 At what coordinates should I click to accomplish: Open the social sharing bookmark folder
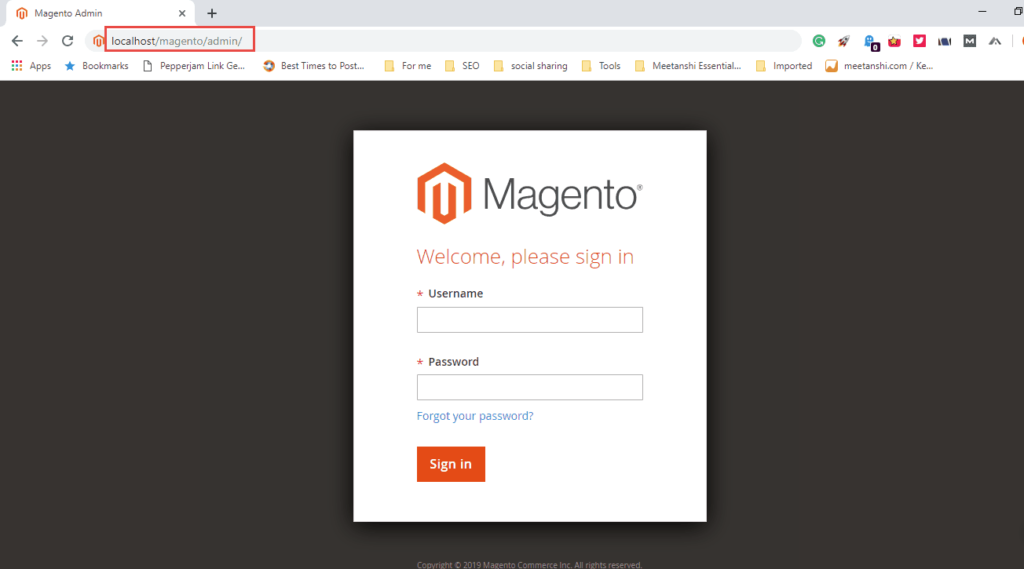pyautogui.click(x=530, y=66)
